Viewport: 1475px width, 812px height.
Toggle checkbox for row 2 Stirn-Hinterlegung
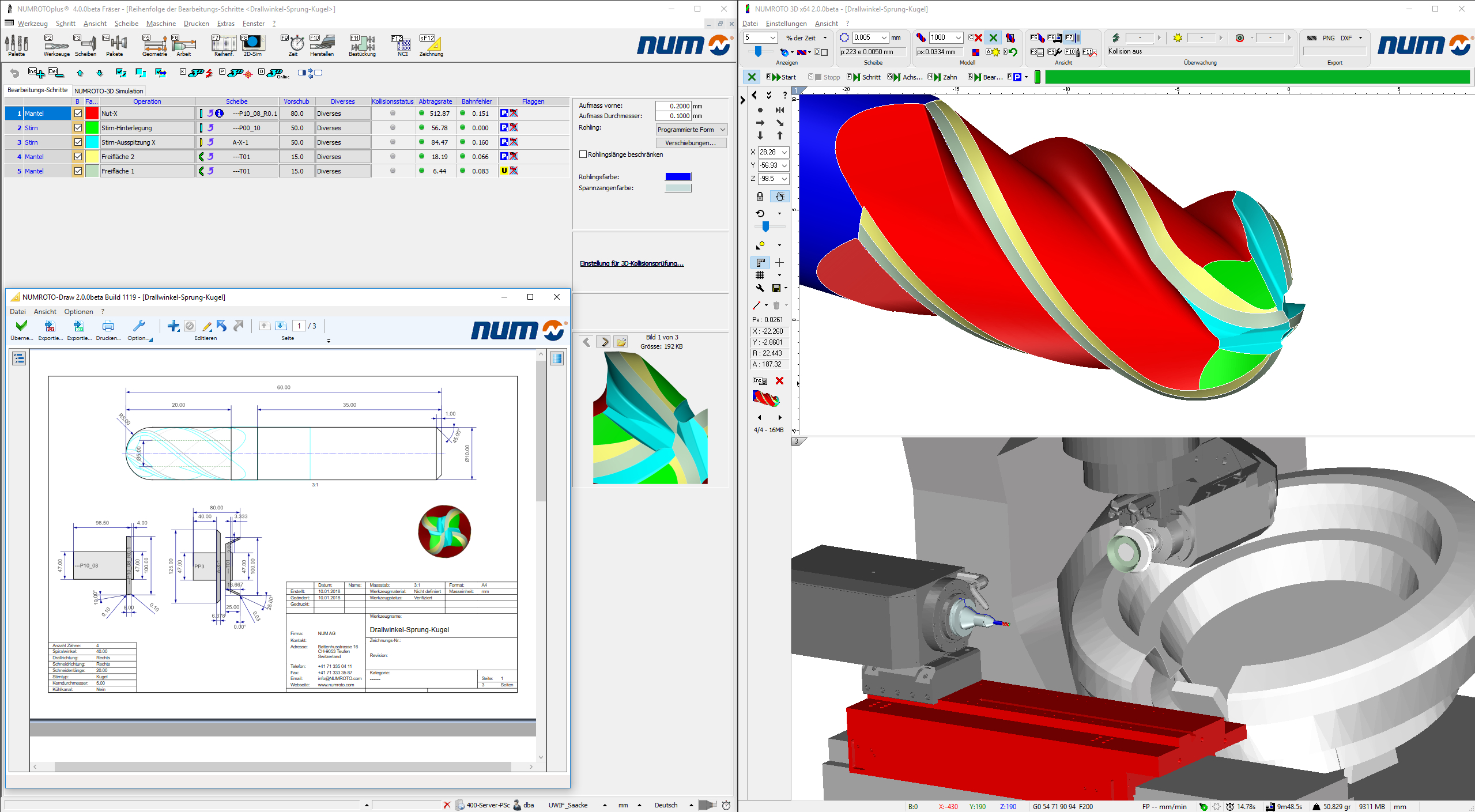tap(78, 128)
